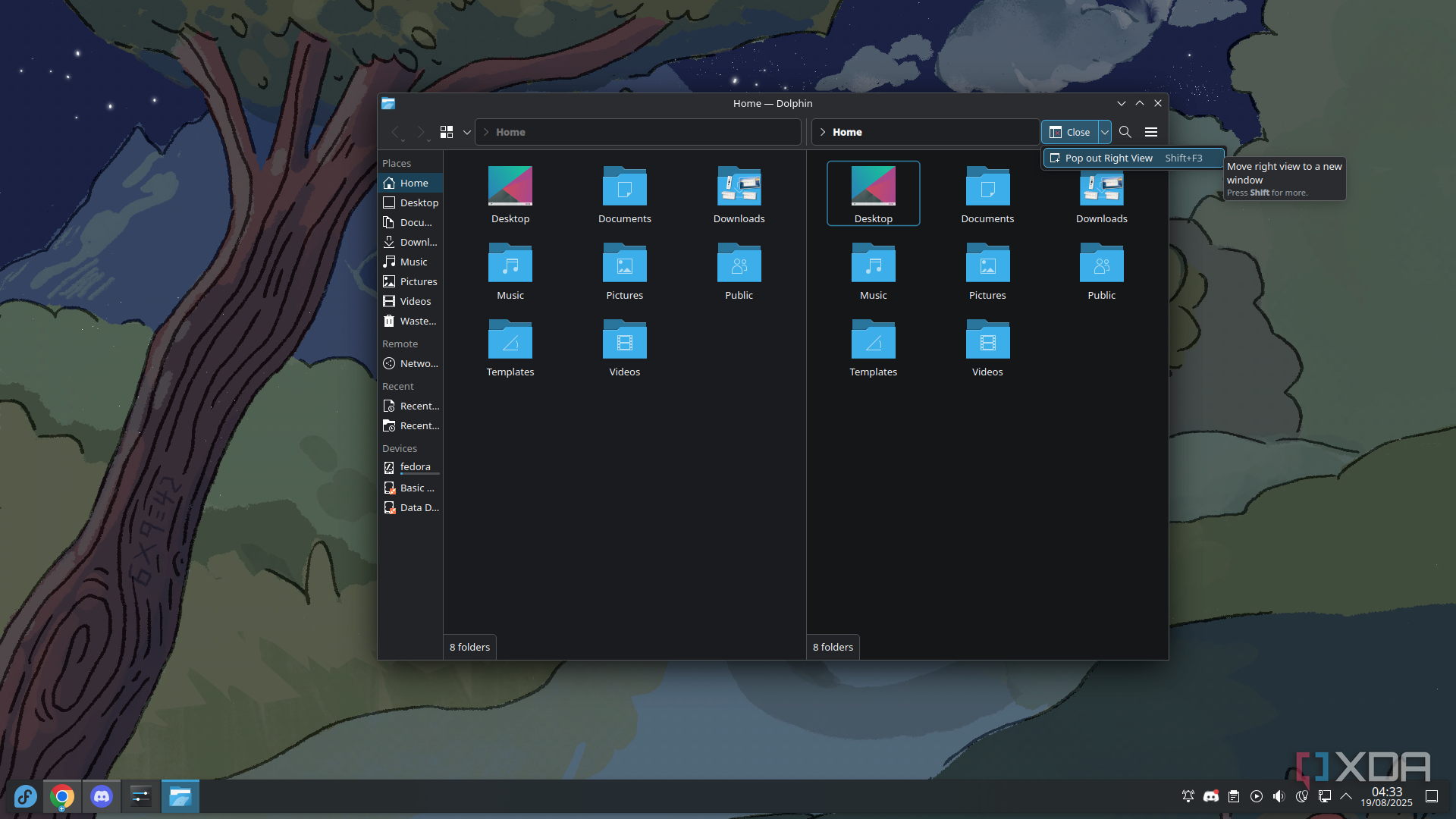Viewport: 1456px width, 819px height.
Task: Select Documents folder in left pane
Action: click(625, 194)
